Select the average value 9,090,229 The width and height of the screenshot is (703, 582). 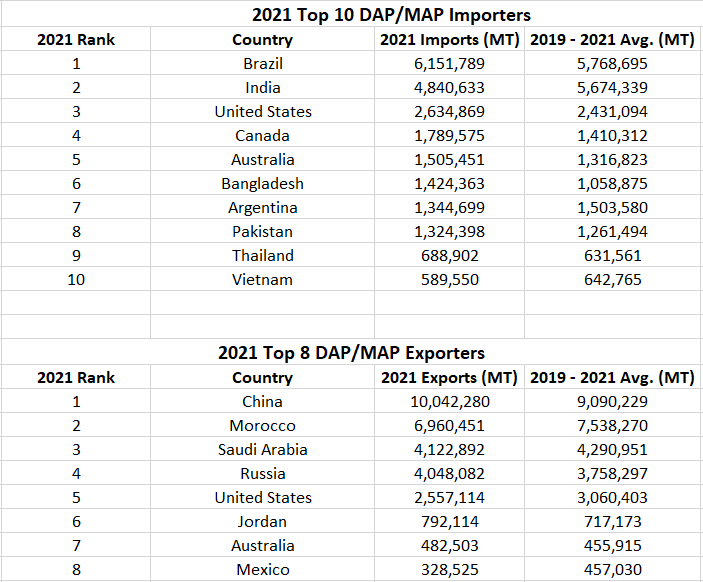pos(612,401)
